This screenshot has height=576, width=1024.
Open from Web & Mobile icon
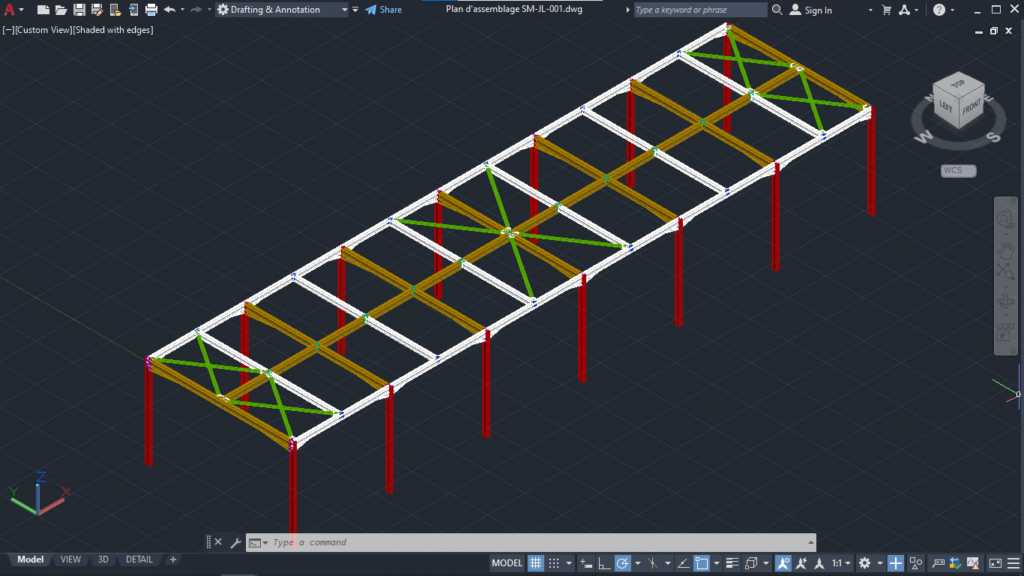[115, 10]
